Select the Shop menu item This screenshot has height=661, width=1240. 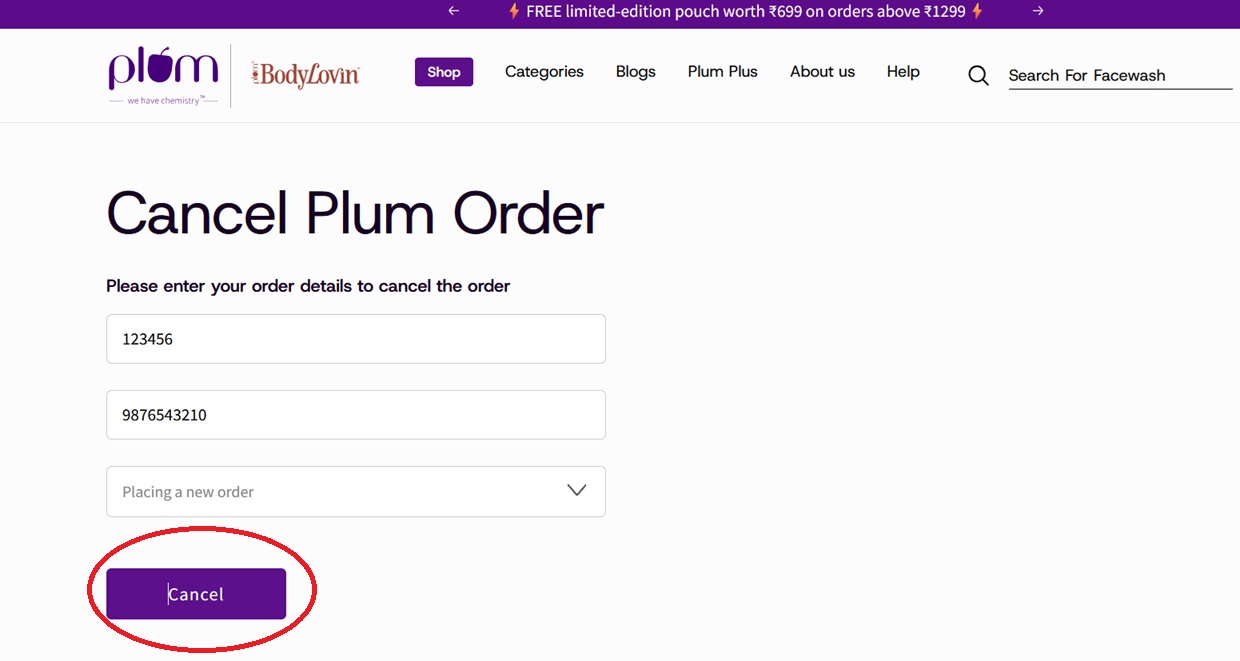point(444,72)
